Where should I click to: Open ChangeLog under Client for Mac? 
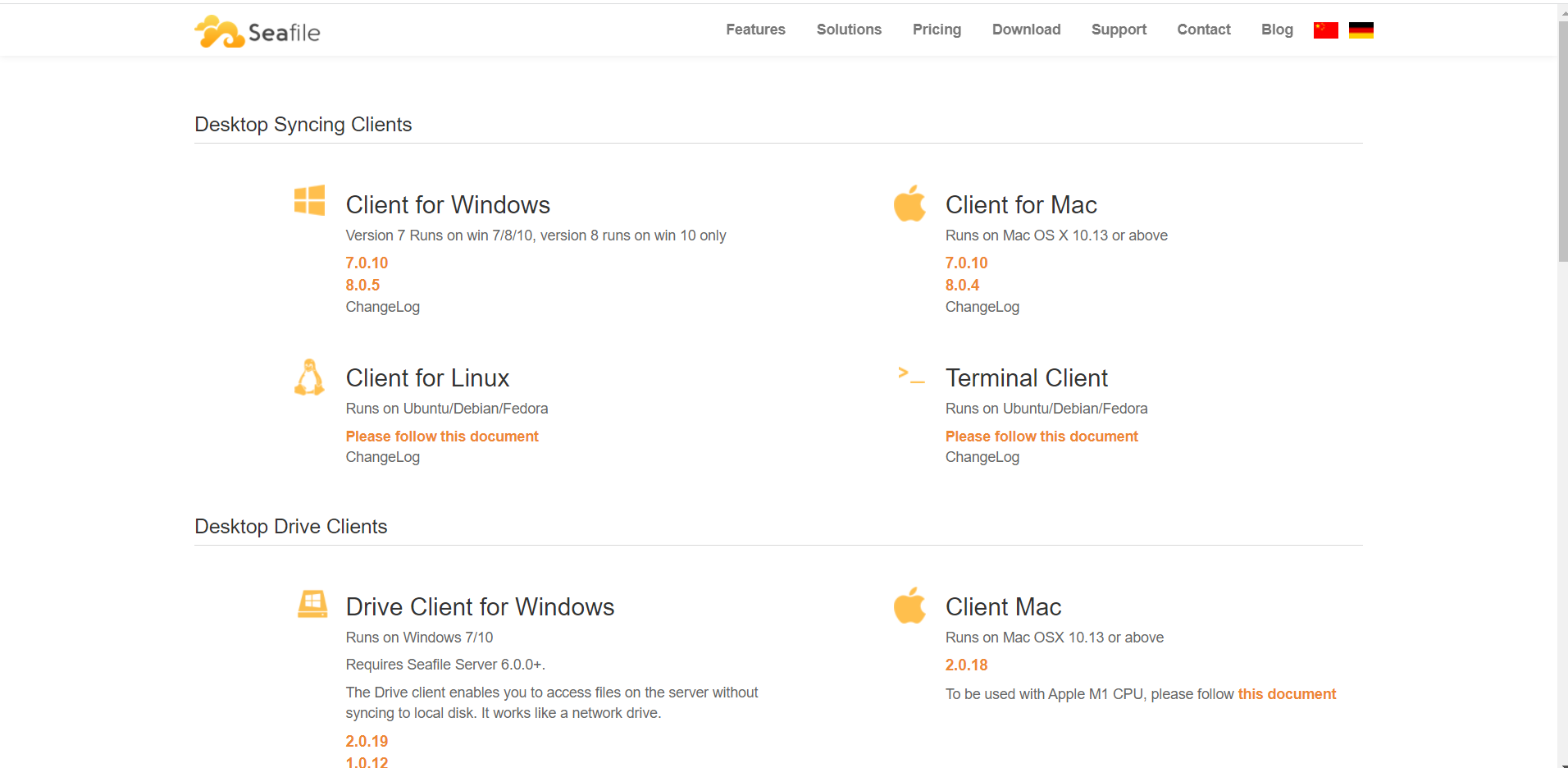pyautogui.click(x=982, y=307)
